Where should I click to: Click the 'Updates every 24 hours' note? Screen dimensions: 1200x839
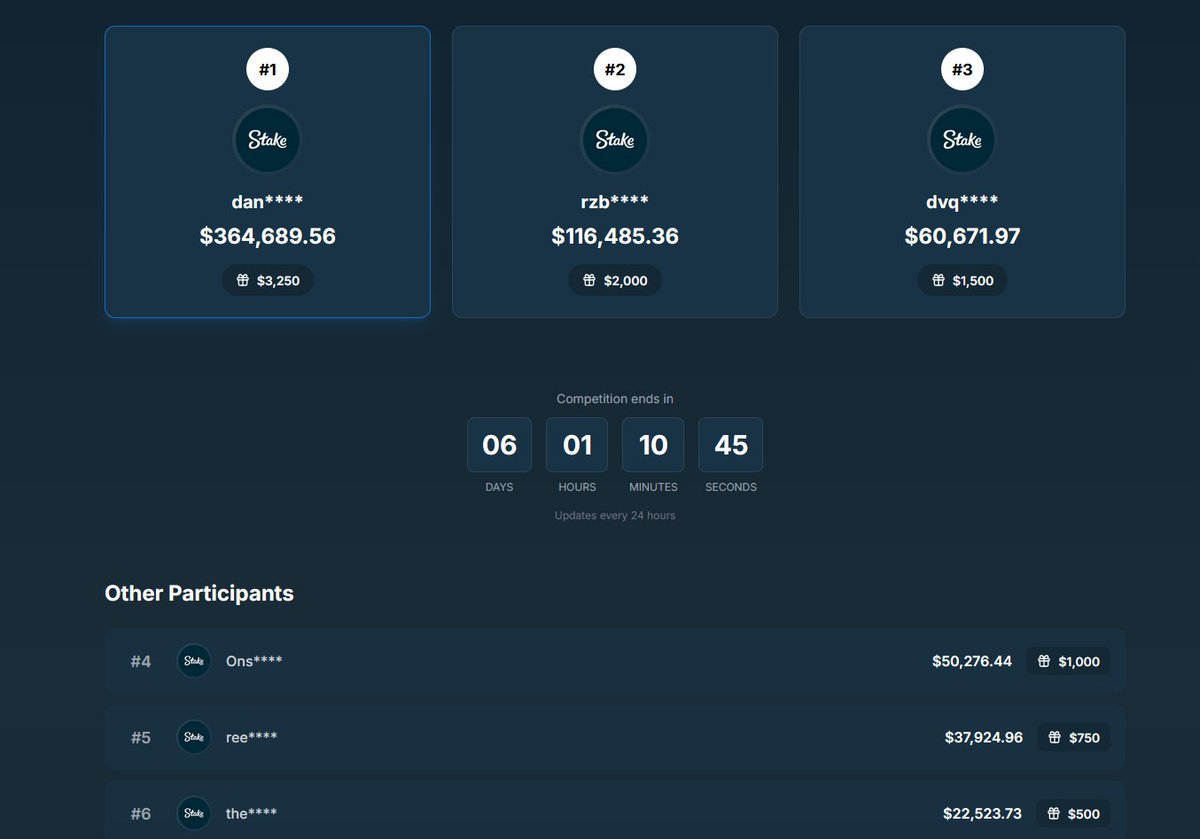coord(615,516)
